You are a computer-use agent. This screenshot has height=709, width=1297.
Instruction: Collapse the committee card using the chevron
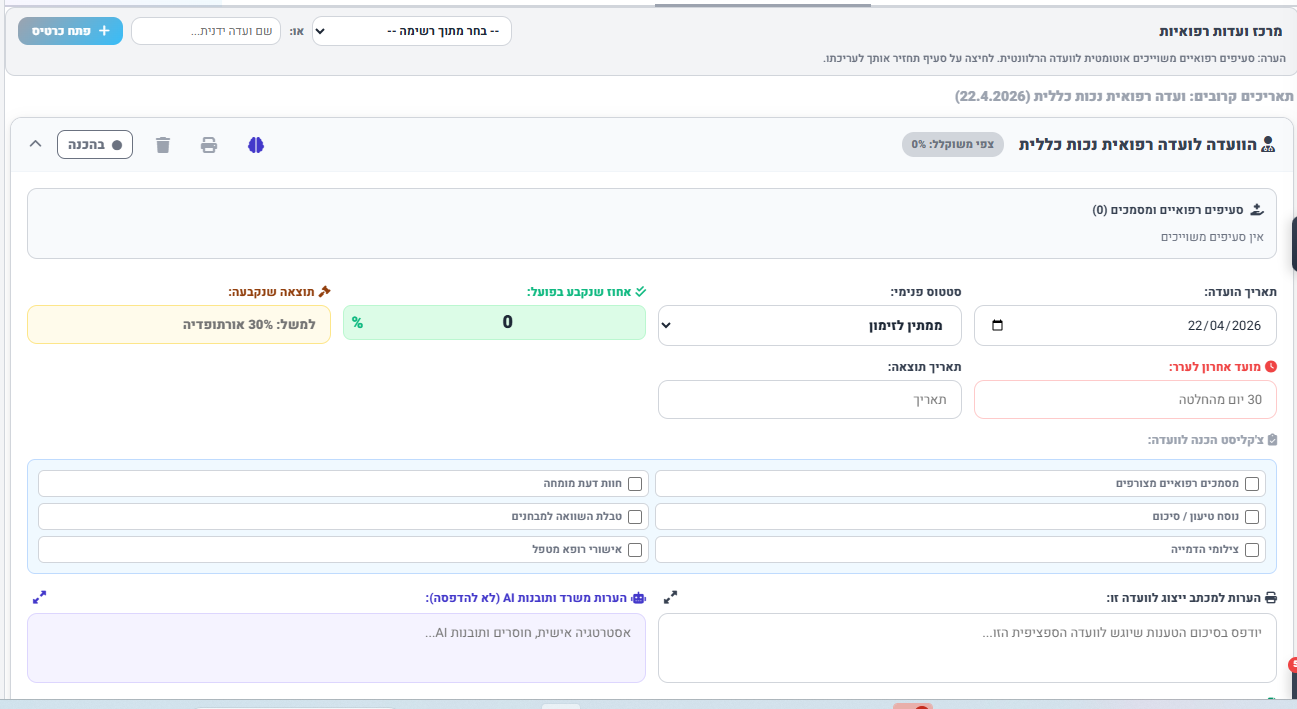click(x=35, y=144)
